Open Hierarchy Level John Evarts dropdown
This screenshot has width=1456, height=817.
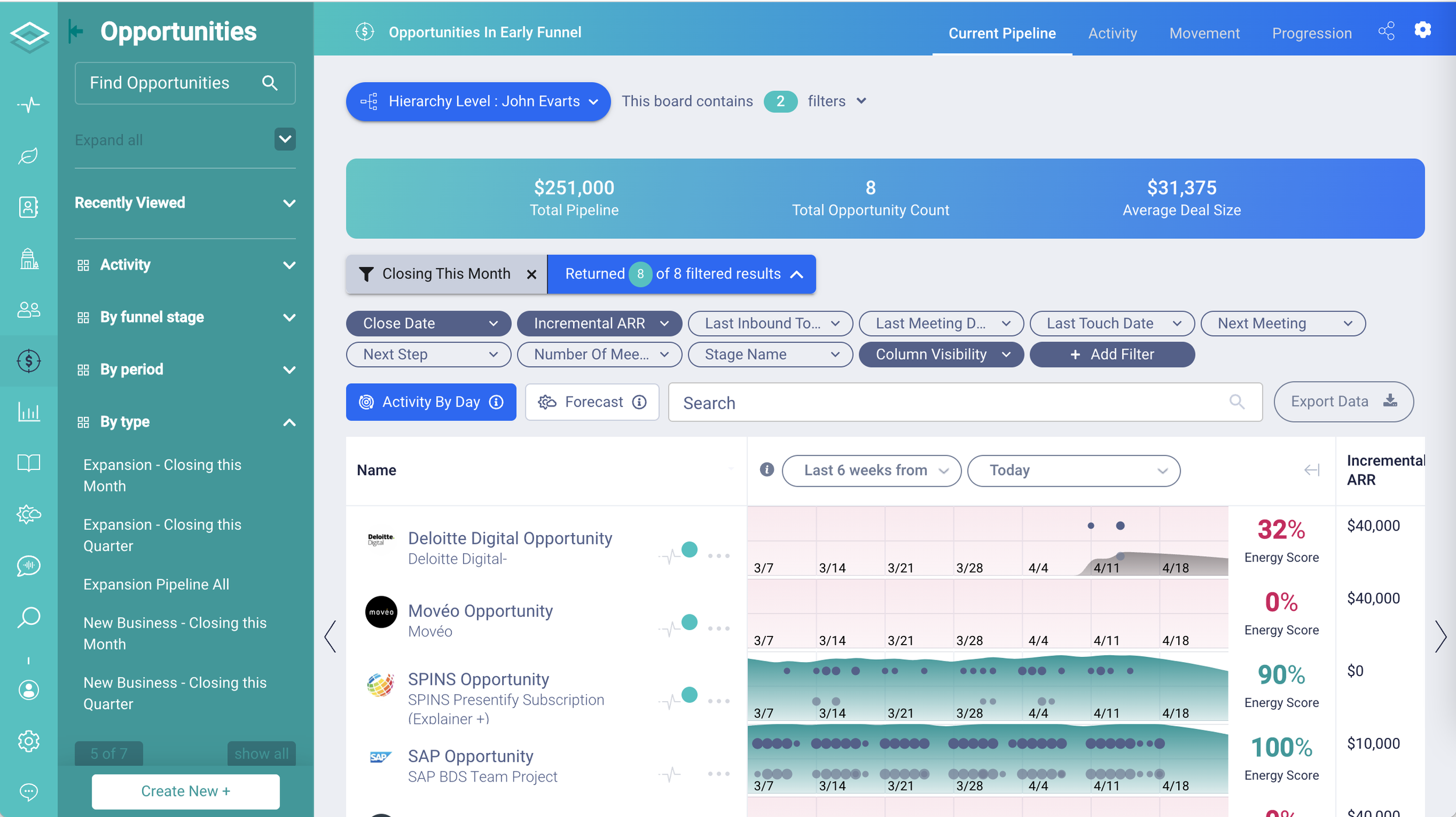[478, 101]
